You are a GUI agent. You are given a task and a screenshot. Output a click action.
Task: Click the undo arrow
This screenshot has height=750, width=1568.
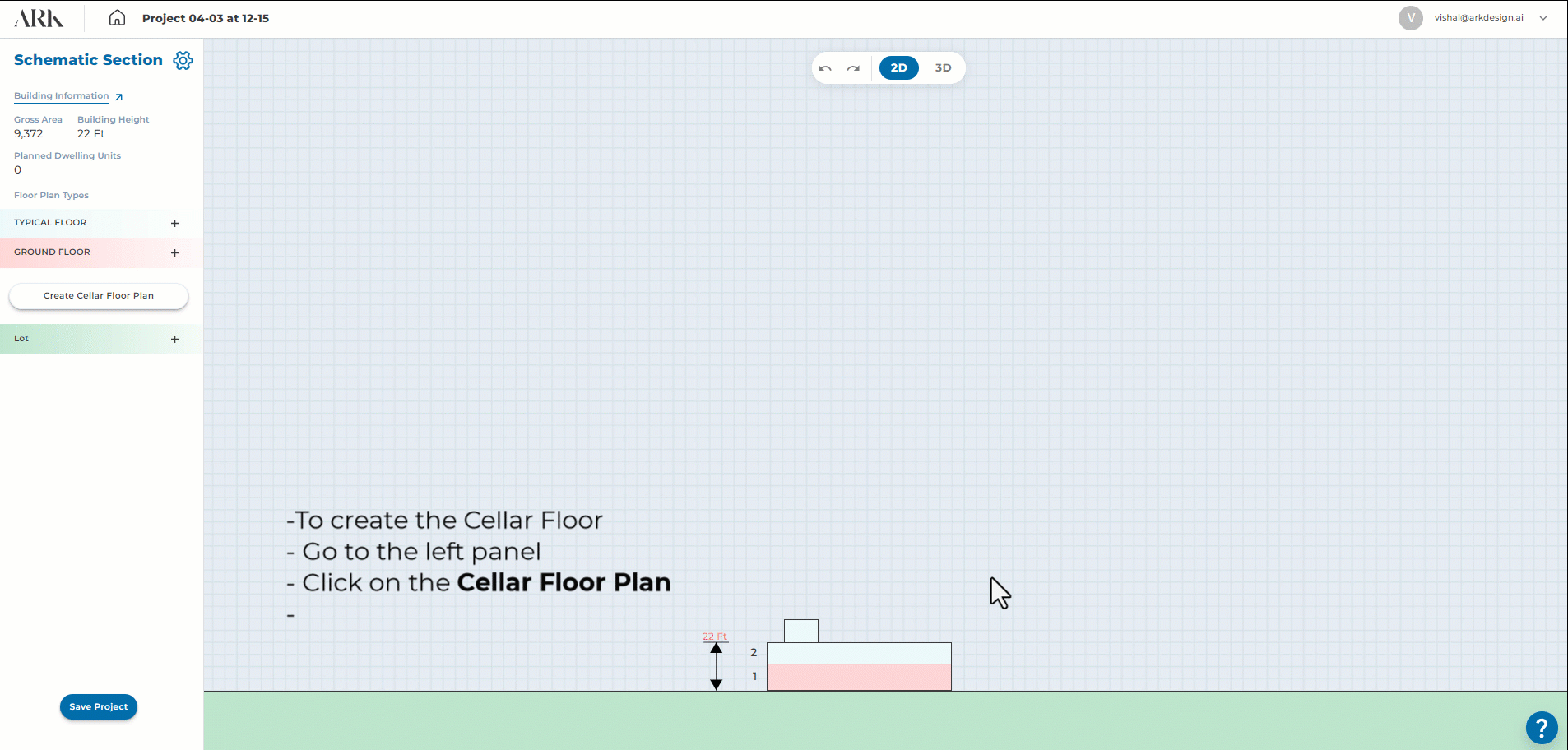(825, 68)
